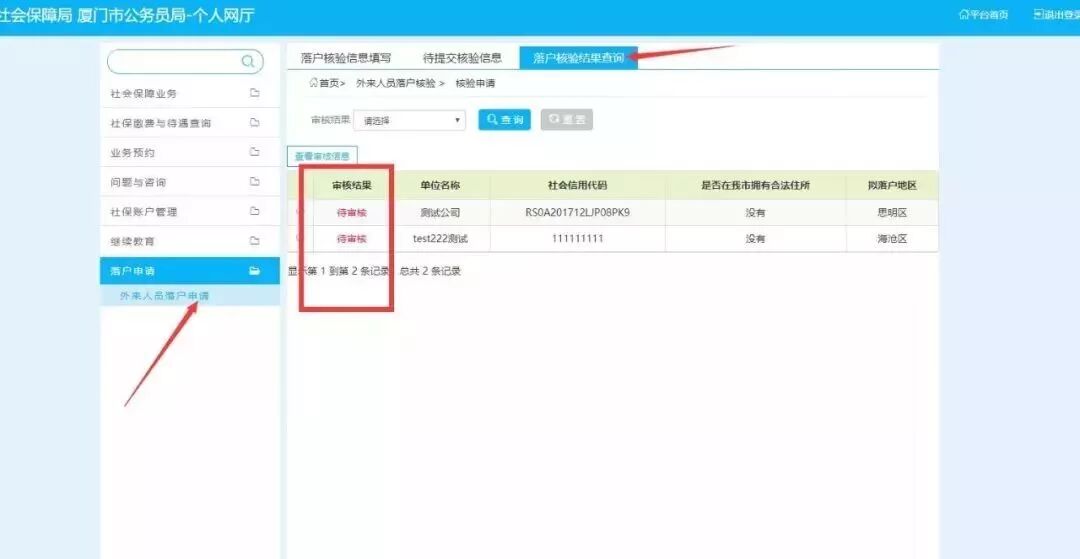The width and height of the screenshot is (1080, 559).
Task: Click the 思明区 cell
Action: pyautogui.click(x=892, y=213)
